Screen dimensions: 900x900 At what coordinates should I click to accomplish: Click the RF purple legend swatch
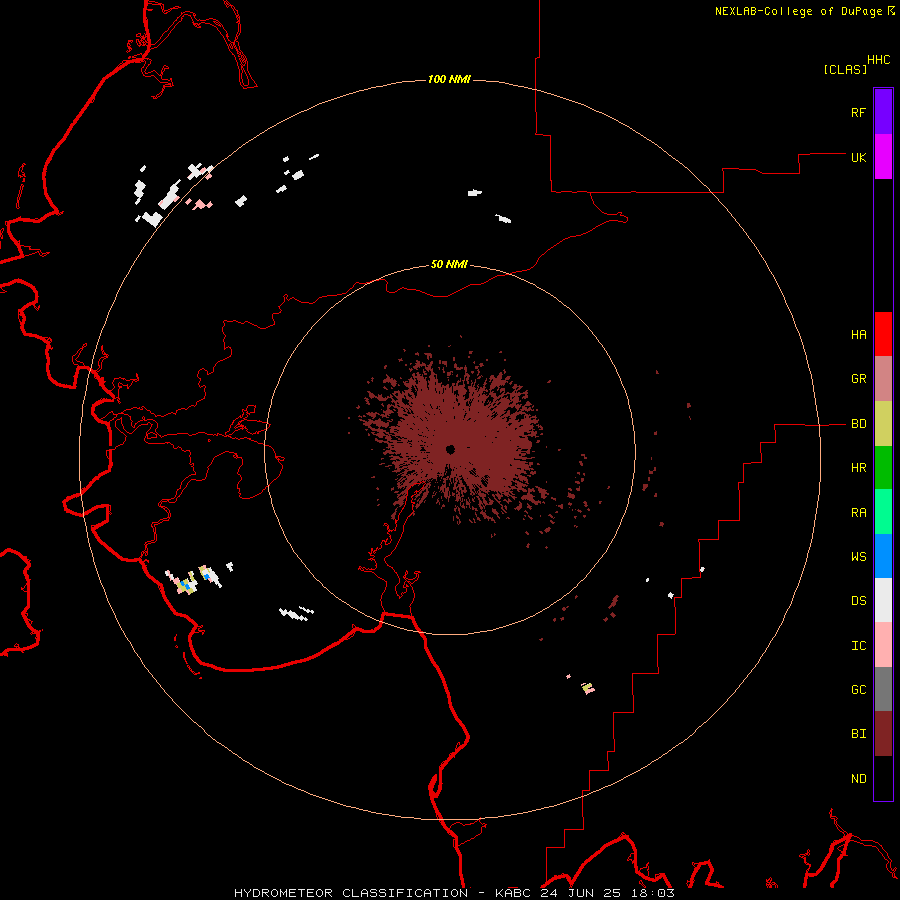[x=883, y=112]
